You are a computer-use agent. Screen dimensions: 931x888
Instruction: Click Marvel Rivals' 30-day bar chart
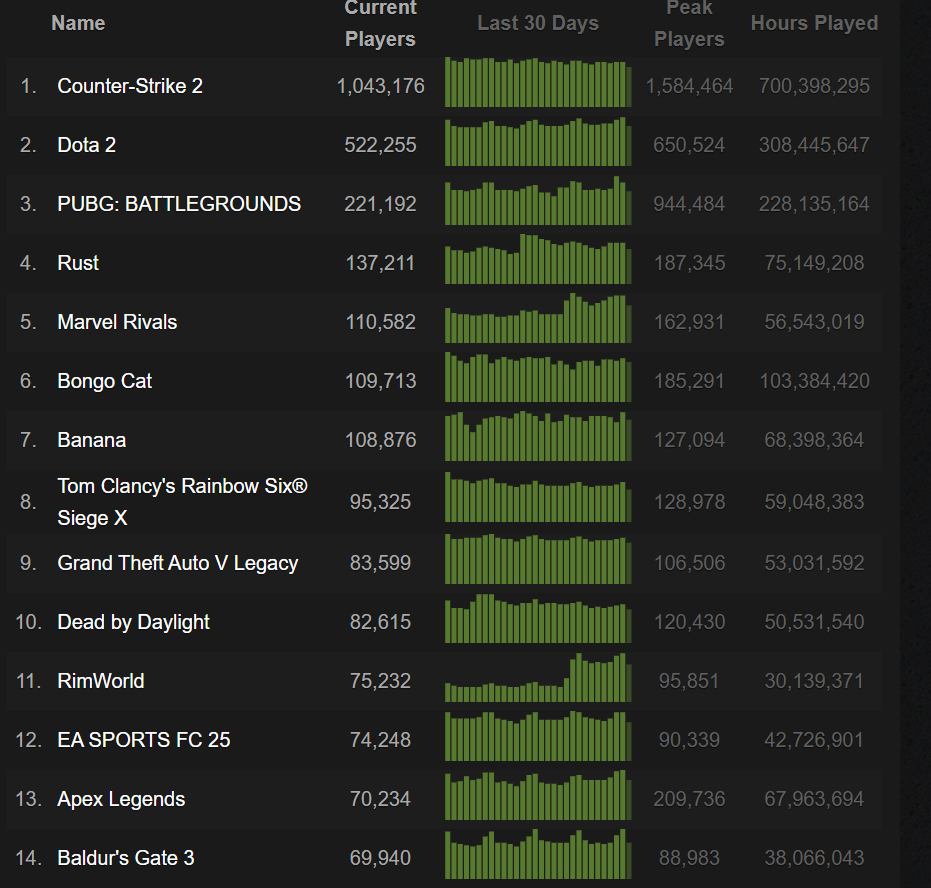(x=538, y=318)
